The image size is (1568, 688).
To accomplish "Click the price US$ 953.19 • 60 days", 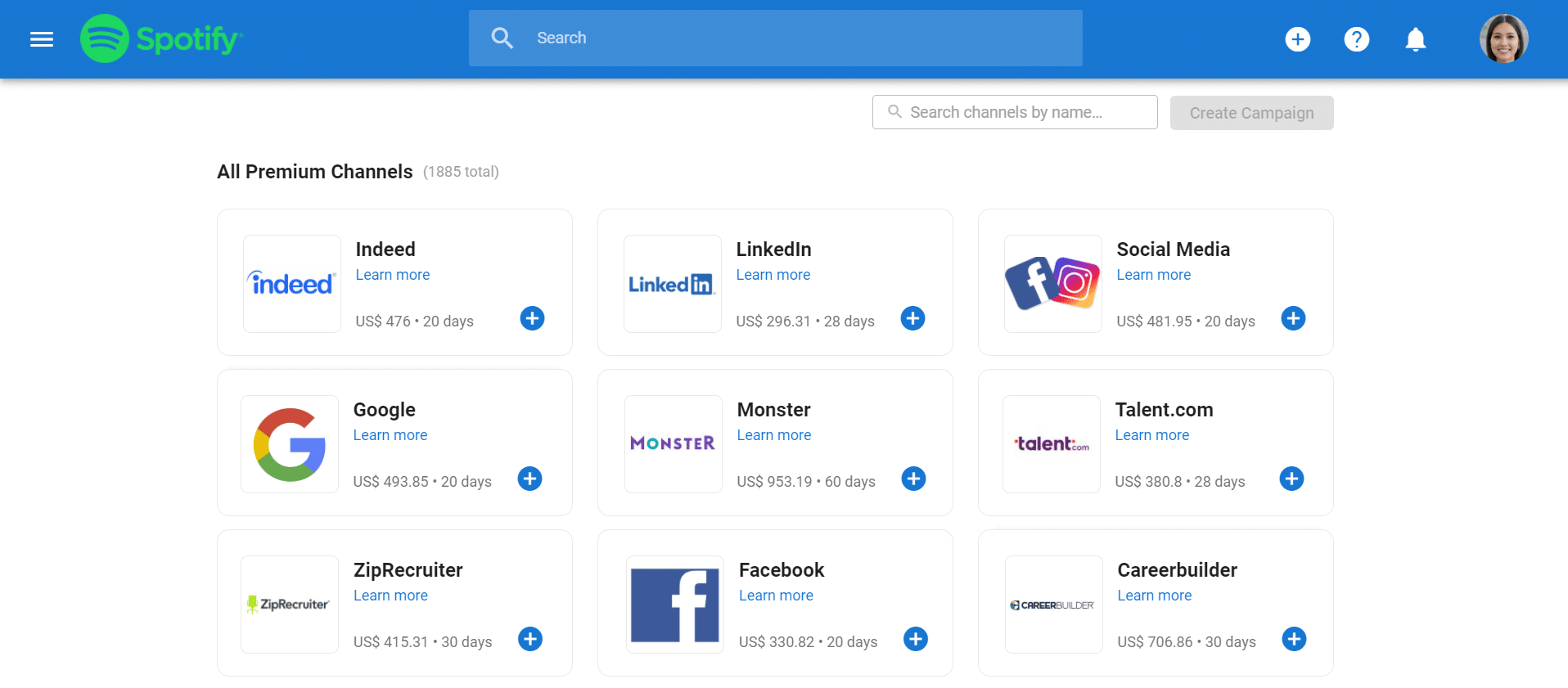I will click(806, 482).
